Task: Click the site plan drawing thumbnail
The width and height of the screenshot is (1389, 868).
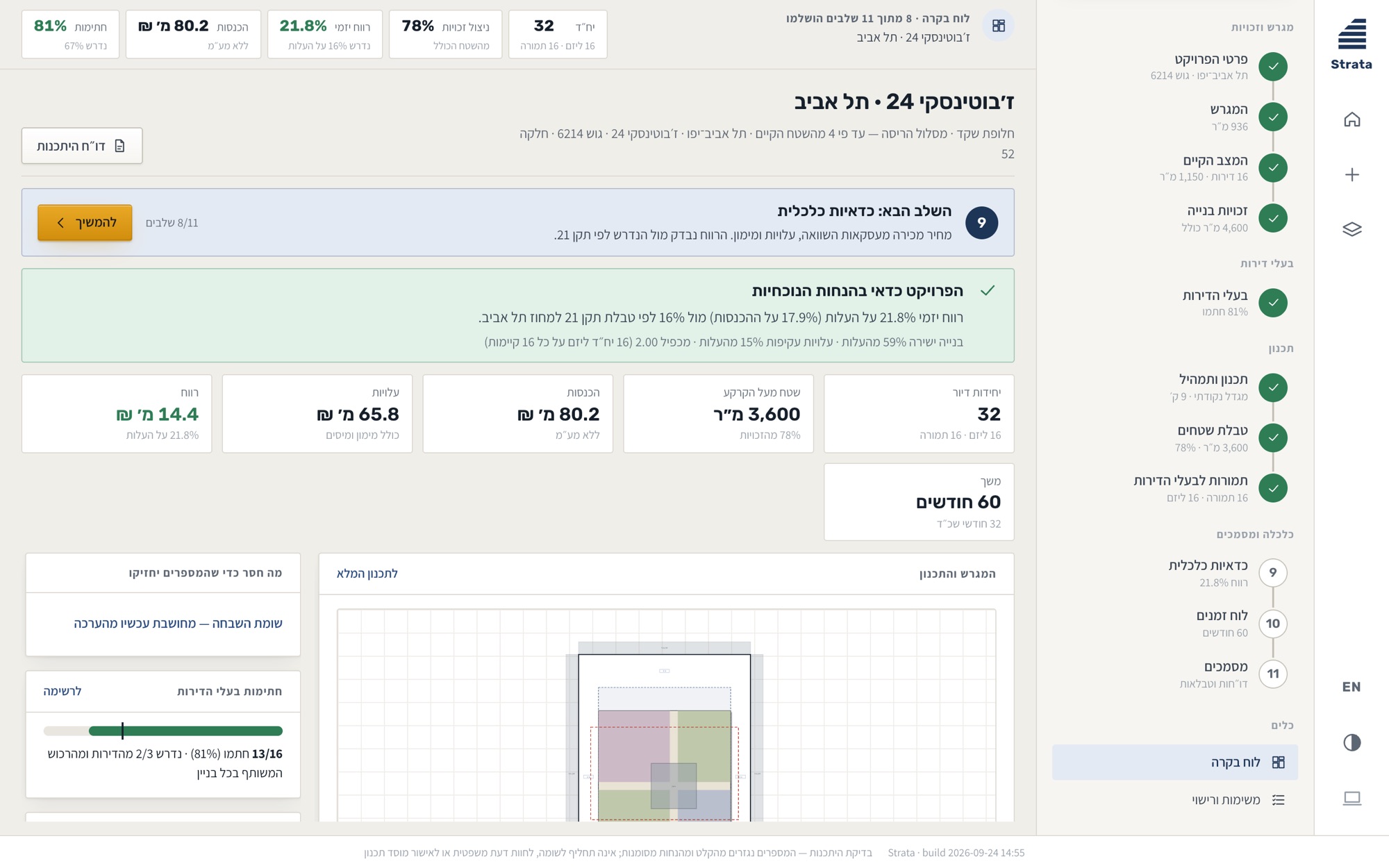Action: tap(666, 715)
